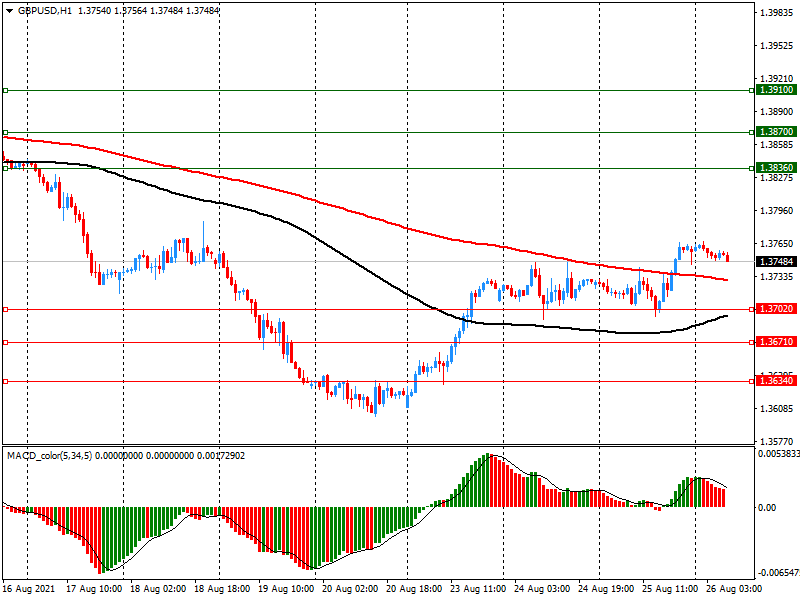Click the 1.35770 price scale value
800x600 pixels.
pos(777,441)
